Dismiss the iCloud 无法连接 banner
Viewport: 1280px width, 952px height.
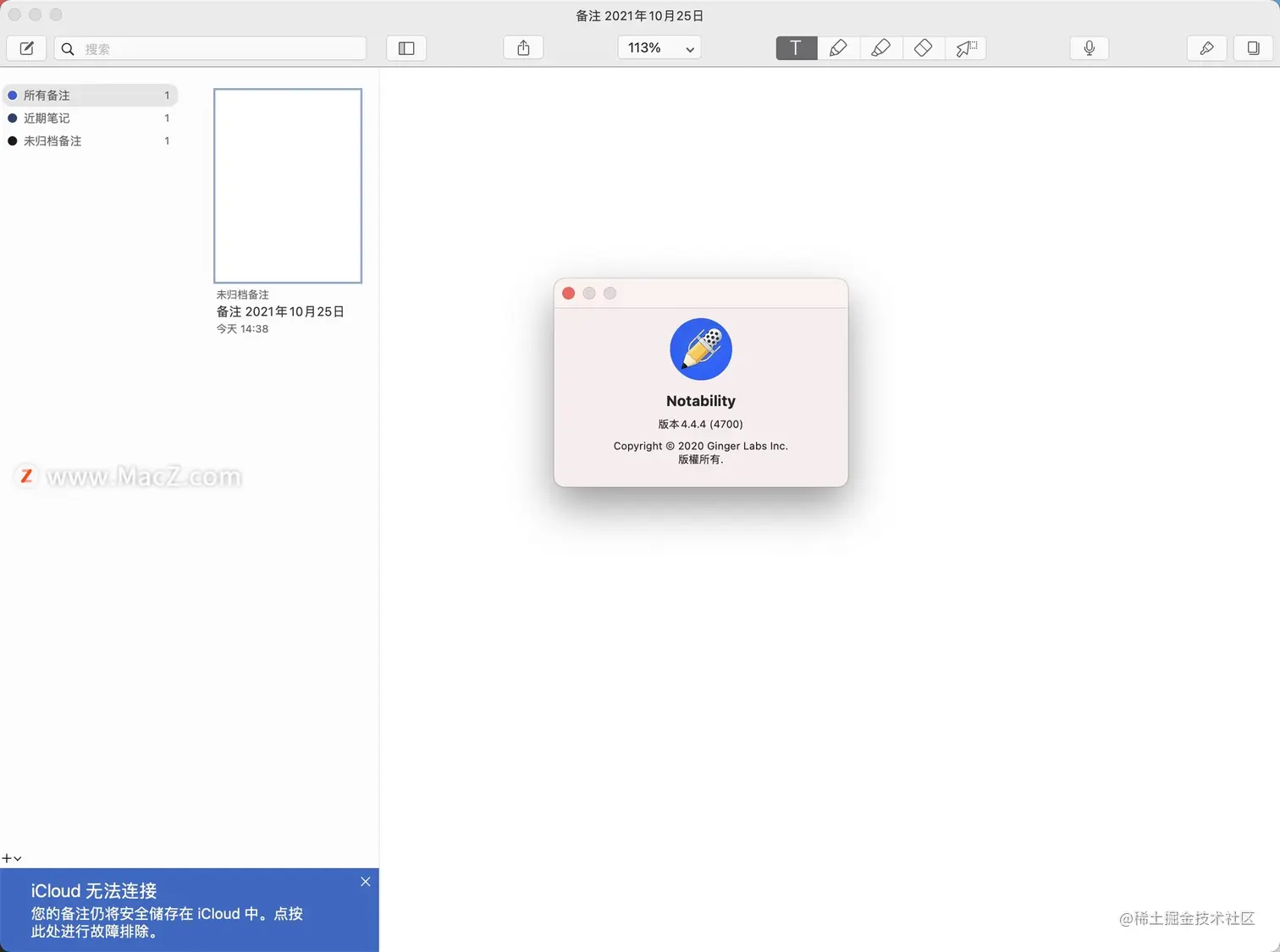pyautogui.click(x=366, y=882)
